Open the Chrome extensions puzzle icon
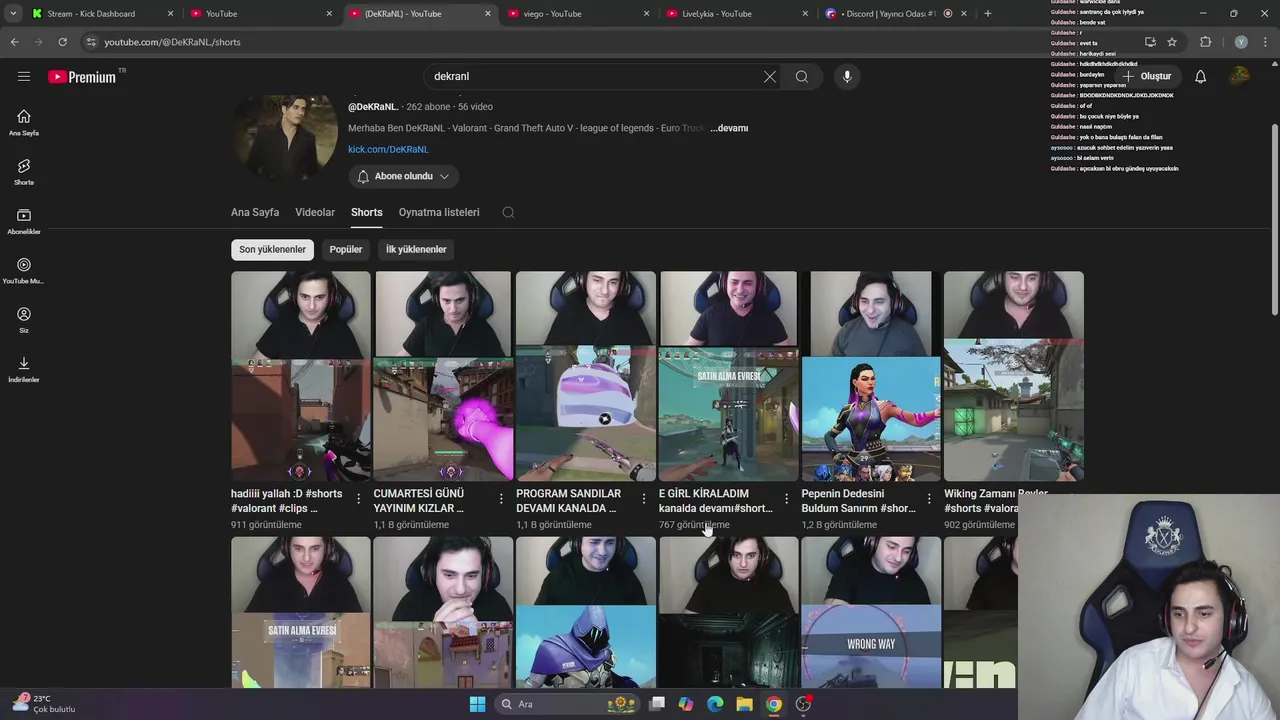This screenshot has width=1280, height=720. [x=1205, y=42]
